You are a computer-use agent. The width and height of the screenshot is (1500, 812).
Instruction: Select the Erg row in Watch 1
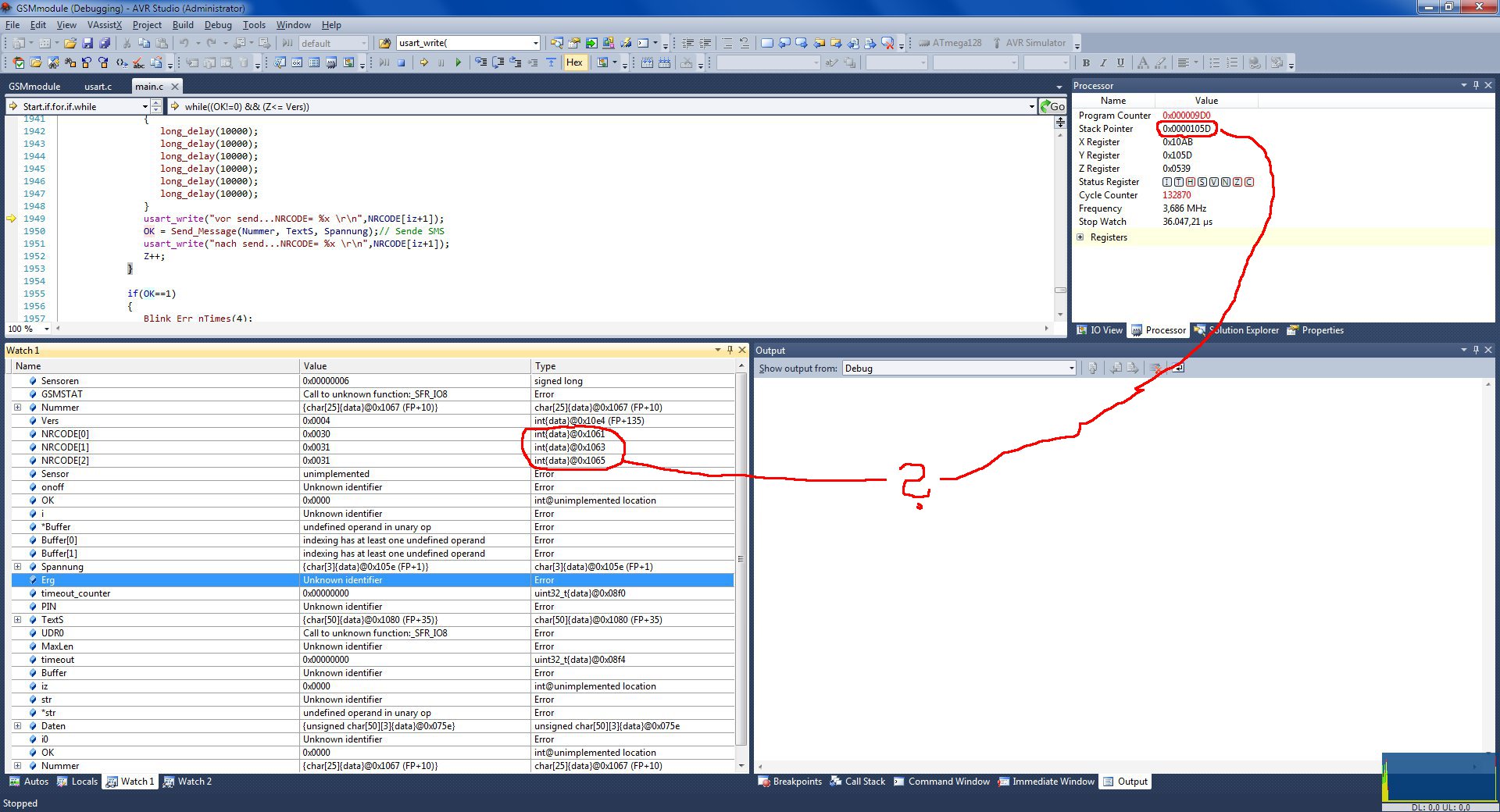tap(373, 580)
